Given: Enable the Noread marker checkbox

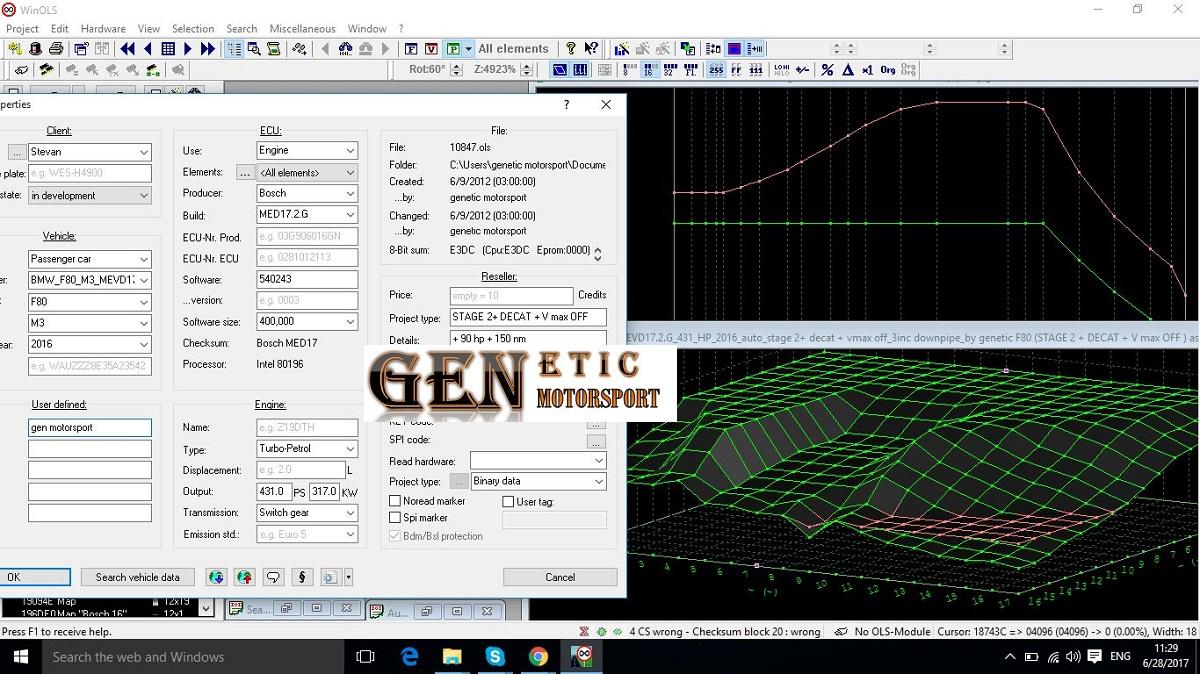Looking at the screenshot, I should tap(395, 501).
